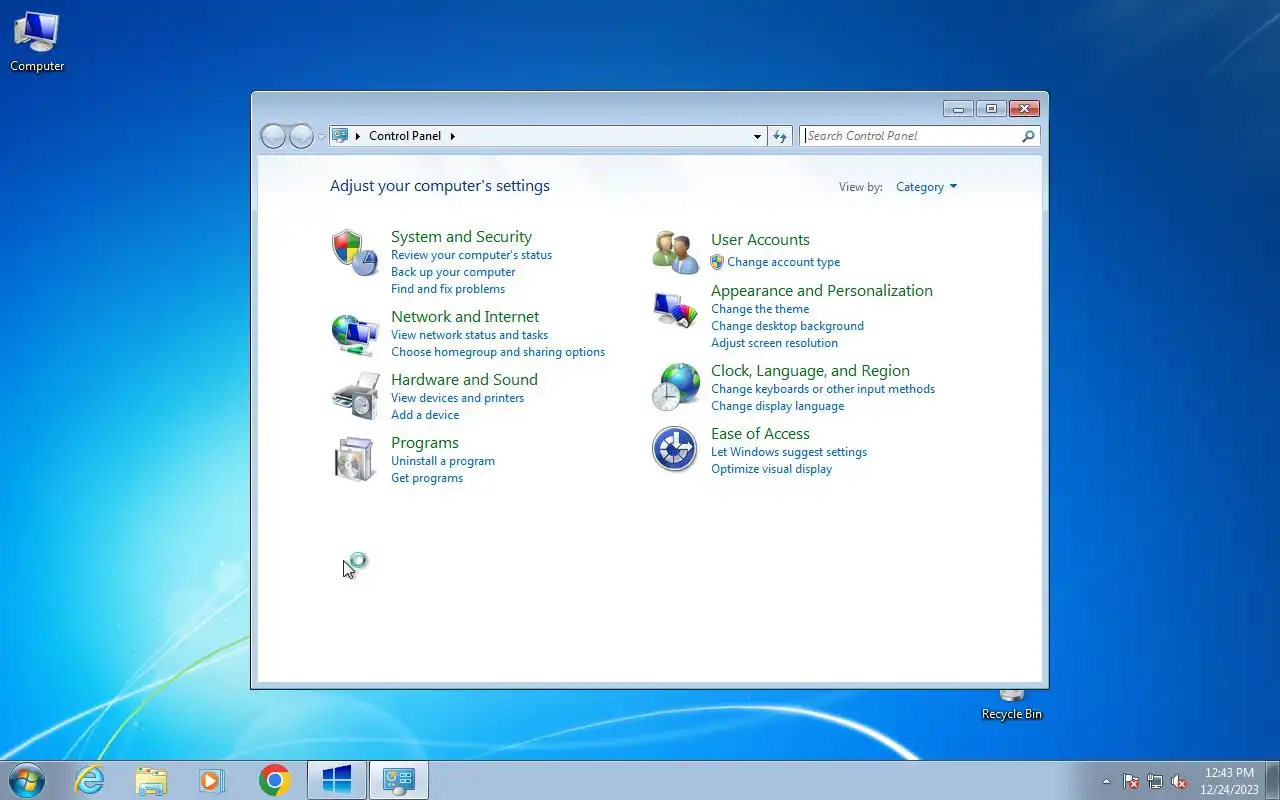Open Change keyboards or other input methods
This screenshot has height=800, width=1280.
coord(823,389)
